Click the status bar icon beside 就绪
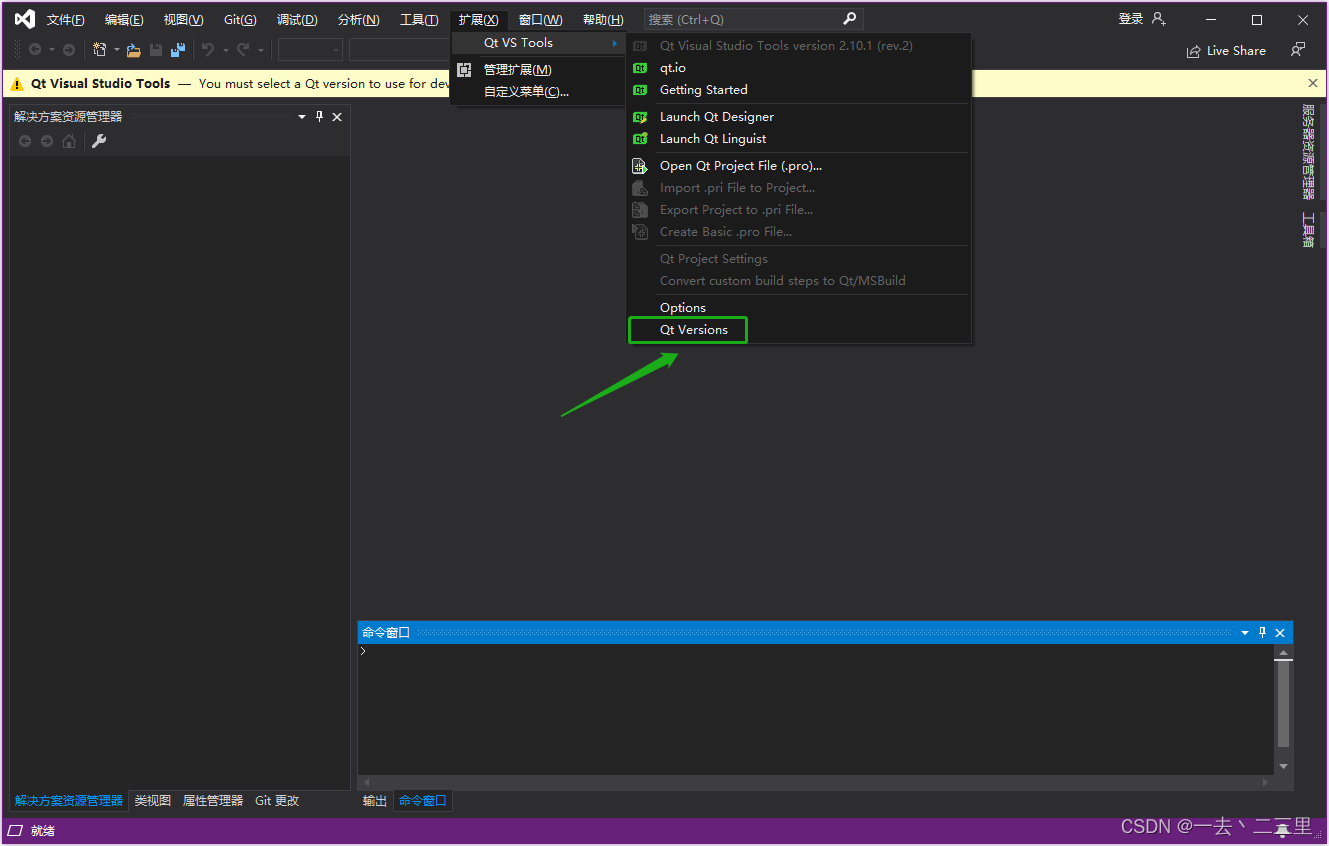The image size is (1329, 846). click(x=15, y=831)
